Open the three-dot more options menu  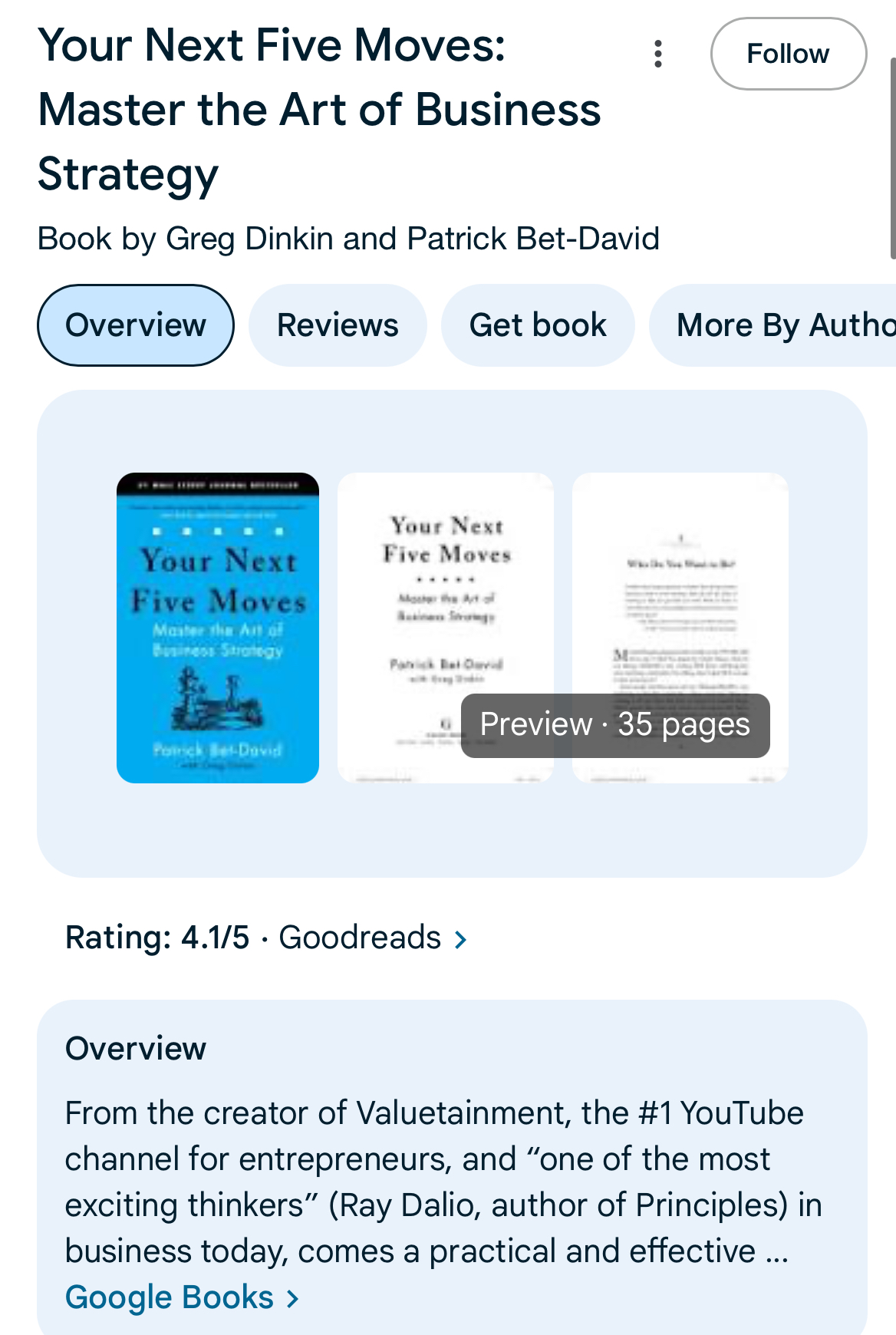tap(657, 54)
